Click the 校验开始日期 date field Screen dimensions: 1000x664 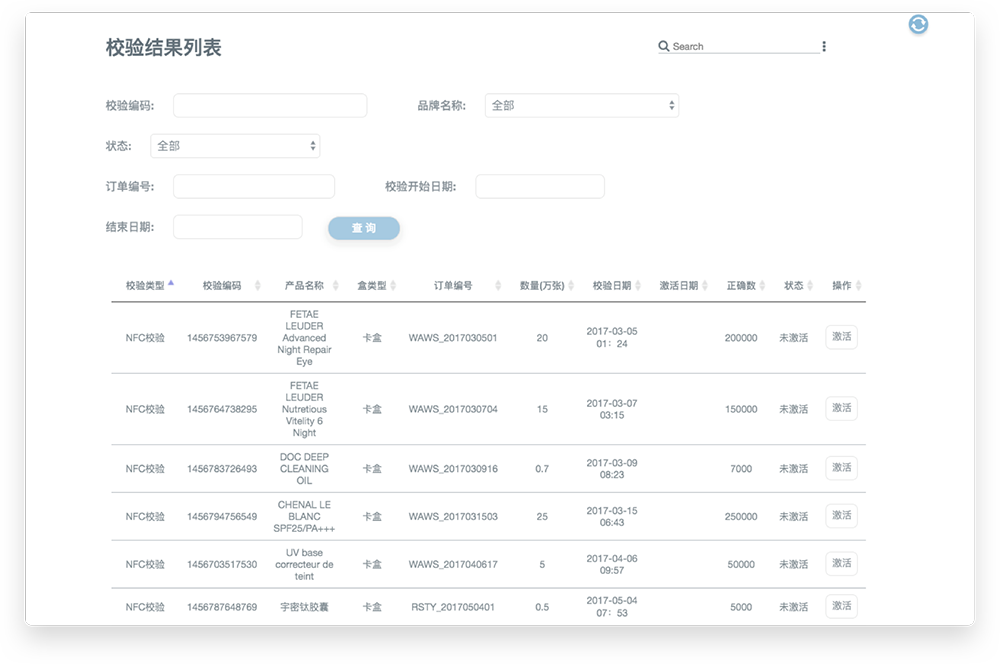click(540, 187)
